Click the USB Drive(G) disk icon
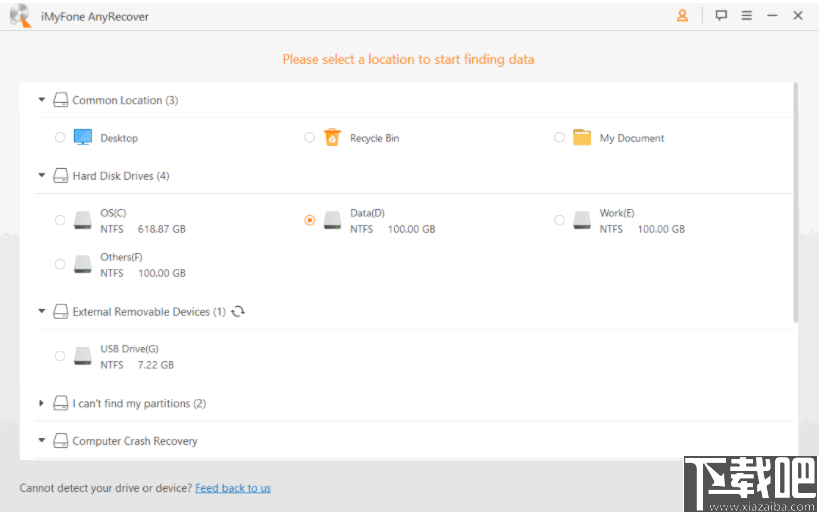 pos(83,357)
